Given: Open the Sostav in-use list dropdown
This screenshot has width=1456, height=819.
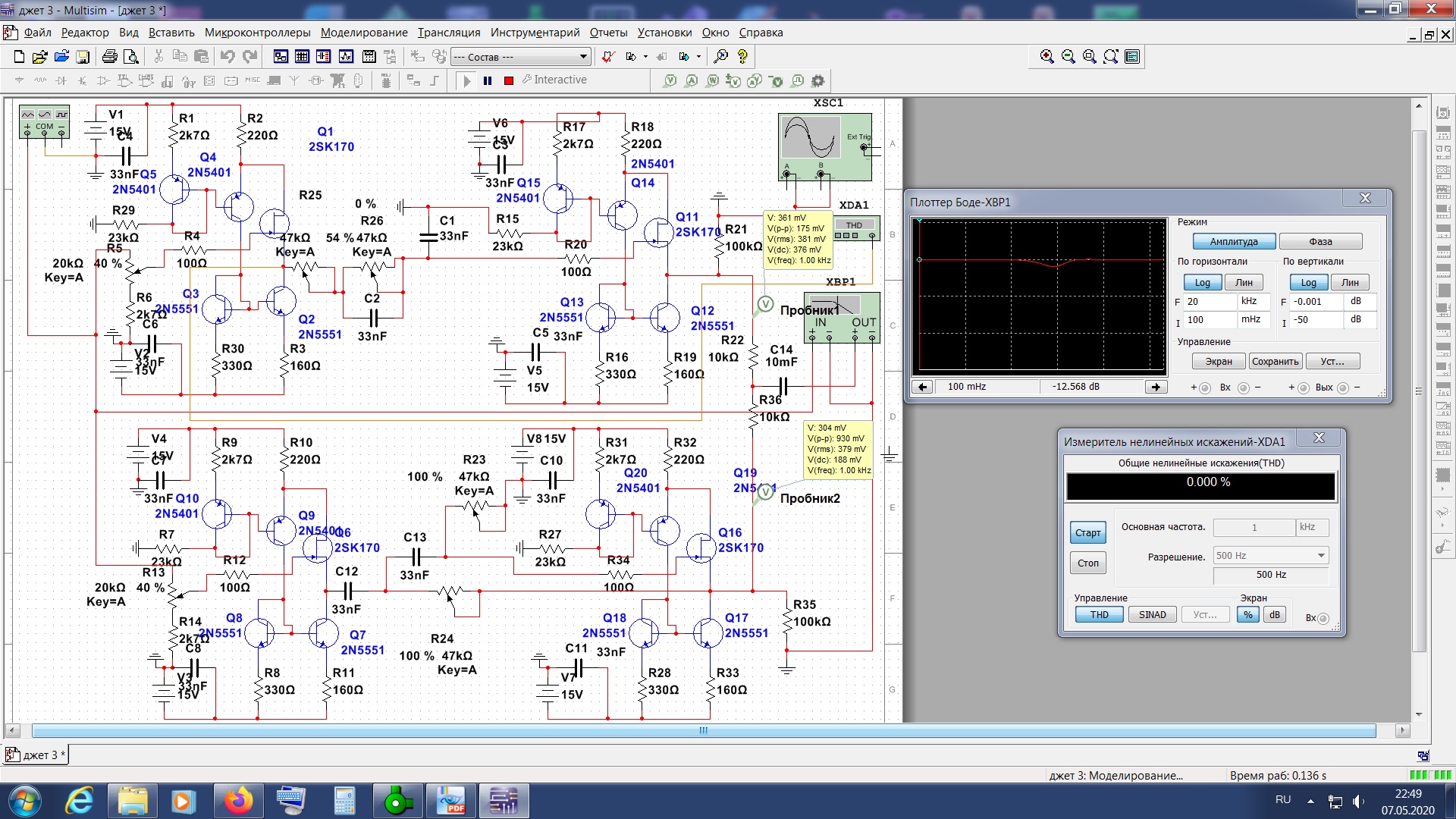Looking at the screenshot, I should pos(582,57).
